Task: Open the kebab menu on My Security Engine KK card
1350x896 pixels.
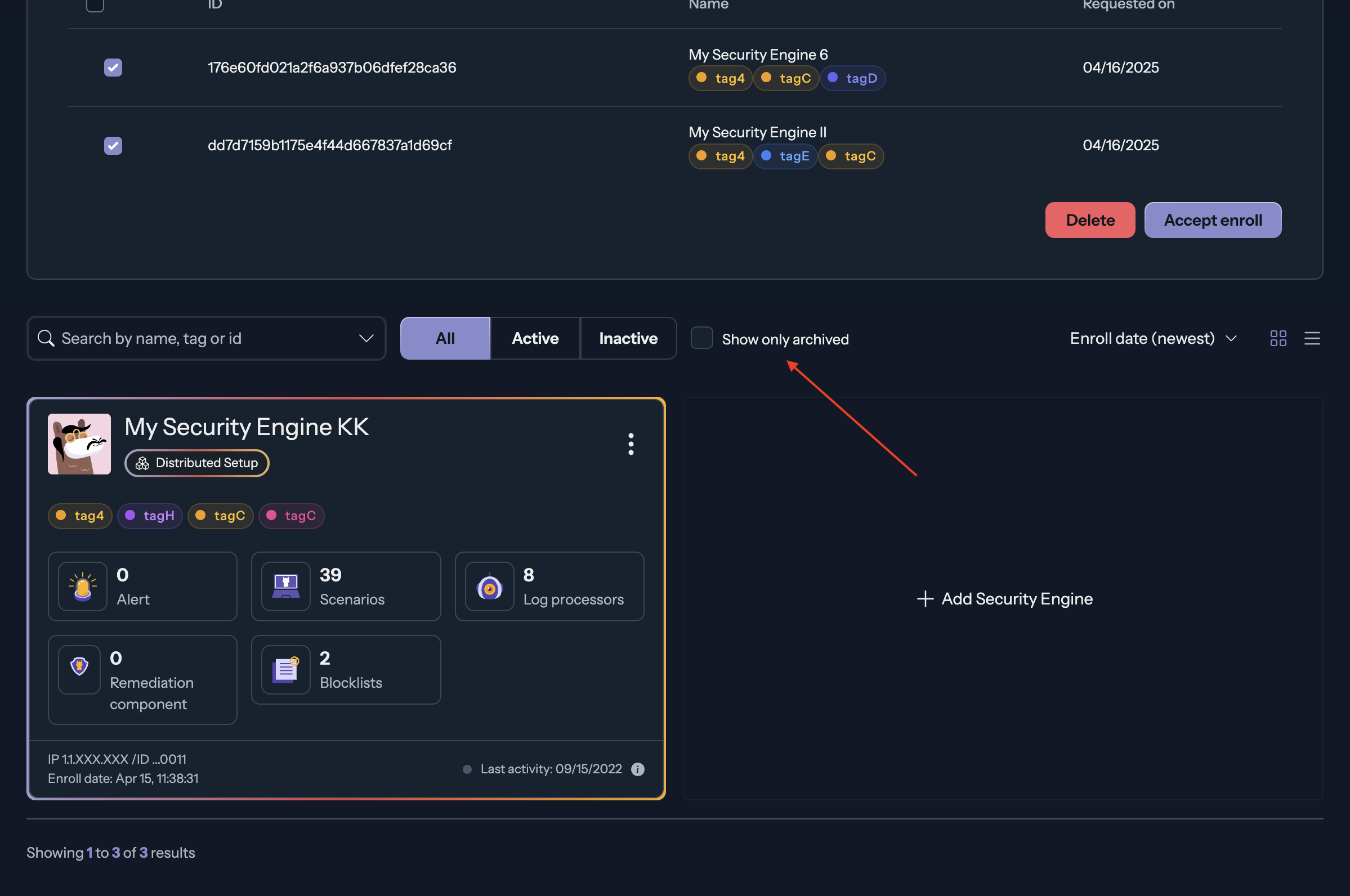Action: (x=631, y=444)
